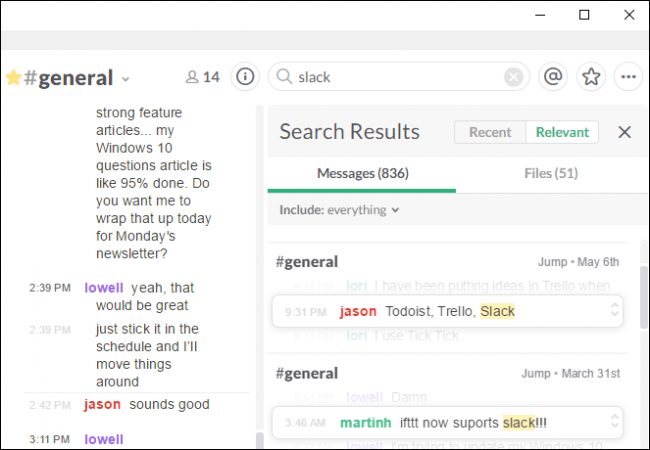Close the Slack window
The width and height of the screenshot is (650, 450).
click(629, 15)
